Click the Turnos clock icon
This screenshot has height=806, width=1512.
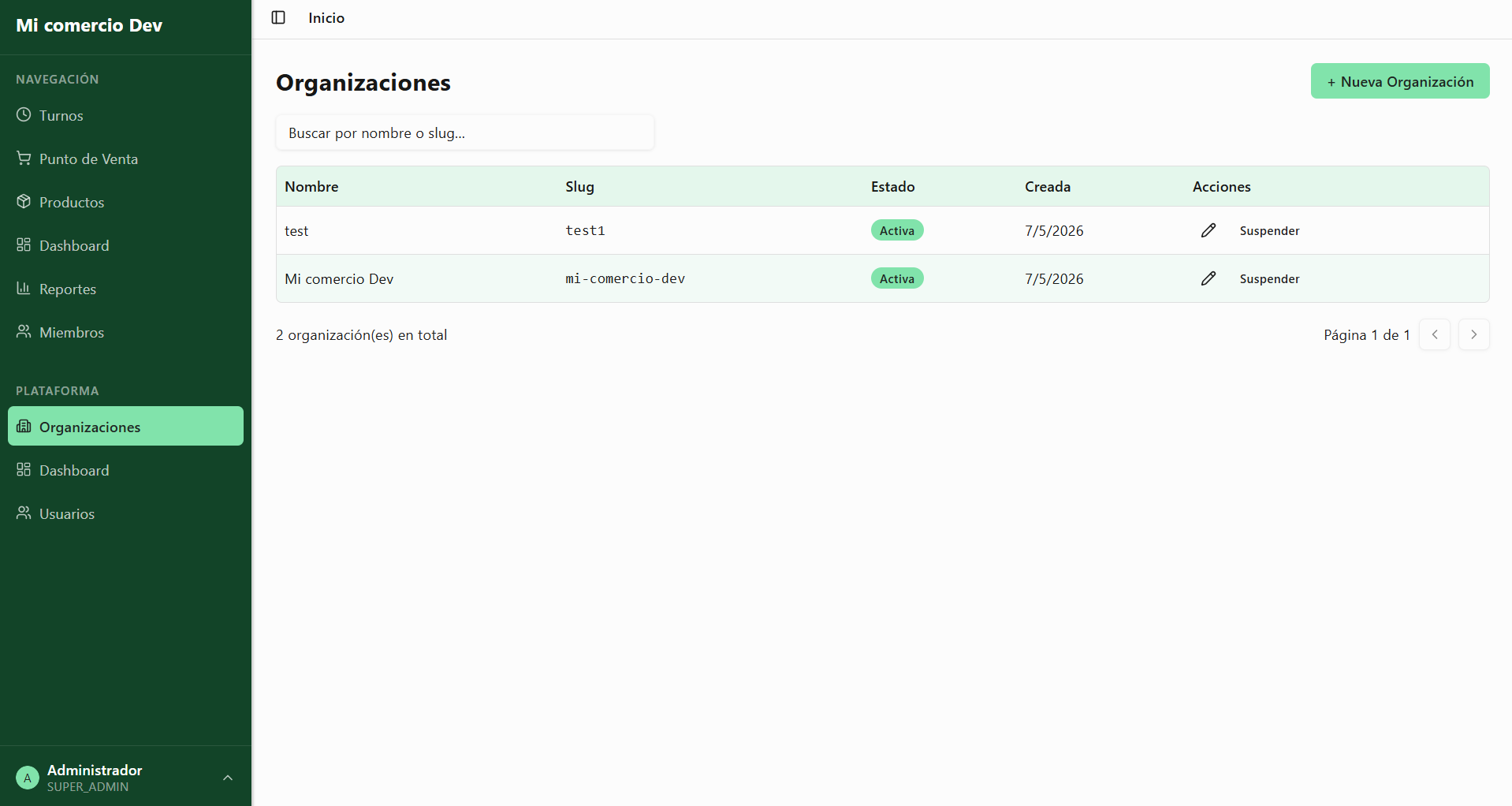tap(24, 115)
